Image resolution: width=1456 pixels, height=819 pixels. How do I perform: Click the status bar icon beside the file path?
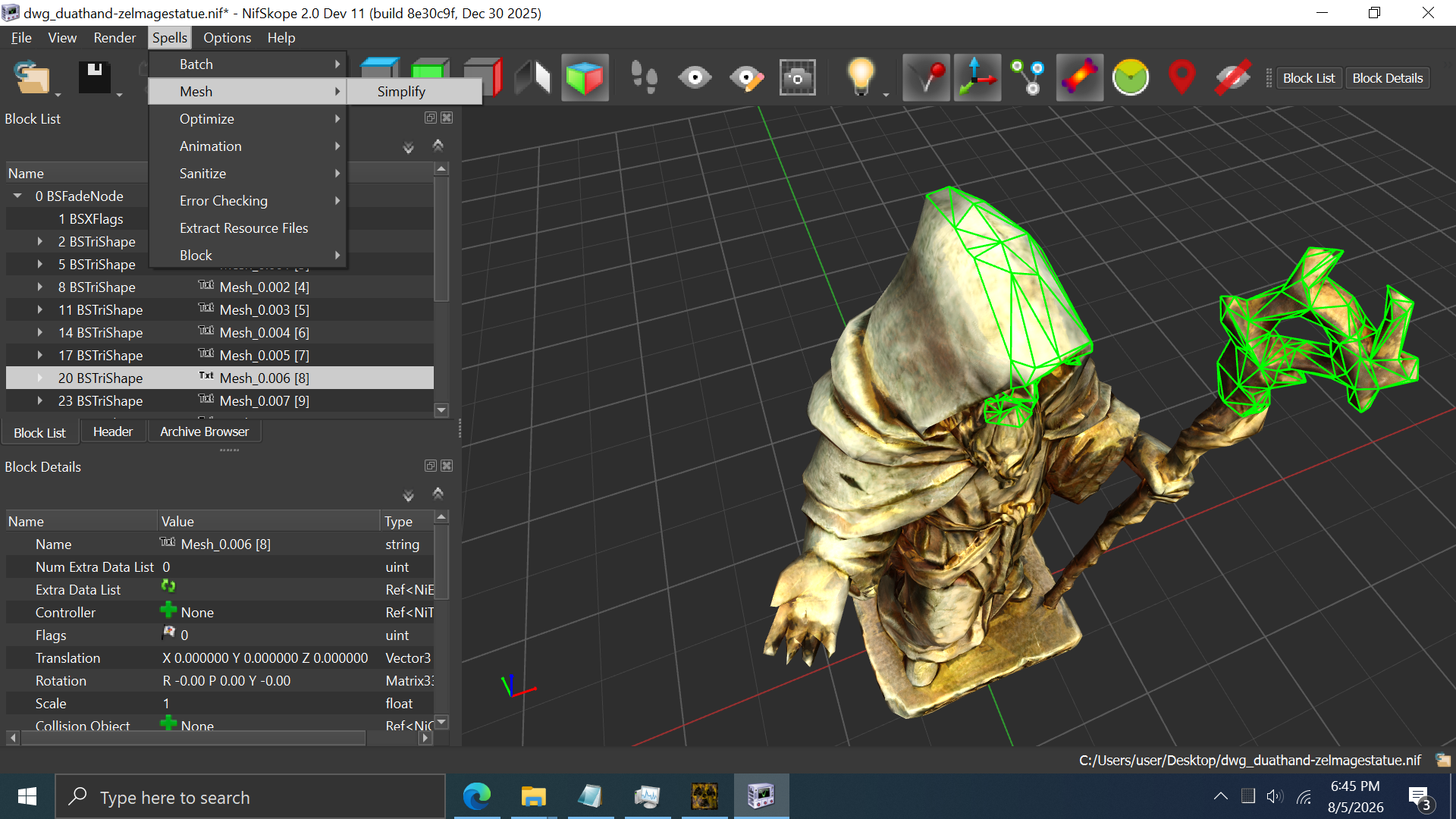pyautogui.click(x=1442, y=760)
